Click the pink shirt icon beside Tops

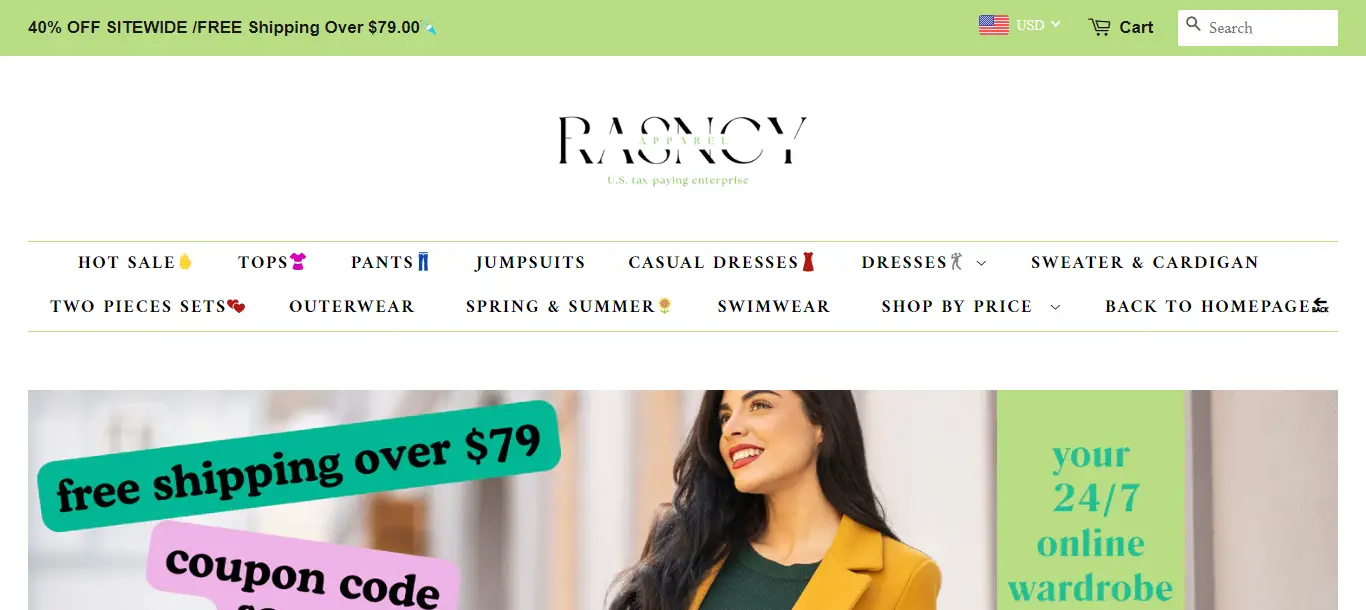pyautogui.click(x=298, y=262)
